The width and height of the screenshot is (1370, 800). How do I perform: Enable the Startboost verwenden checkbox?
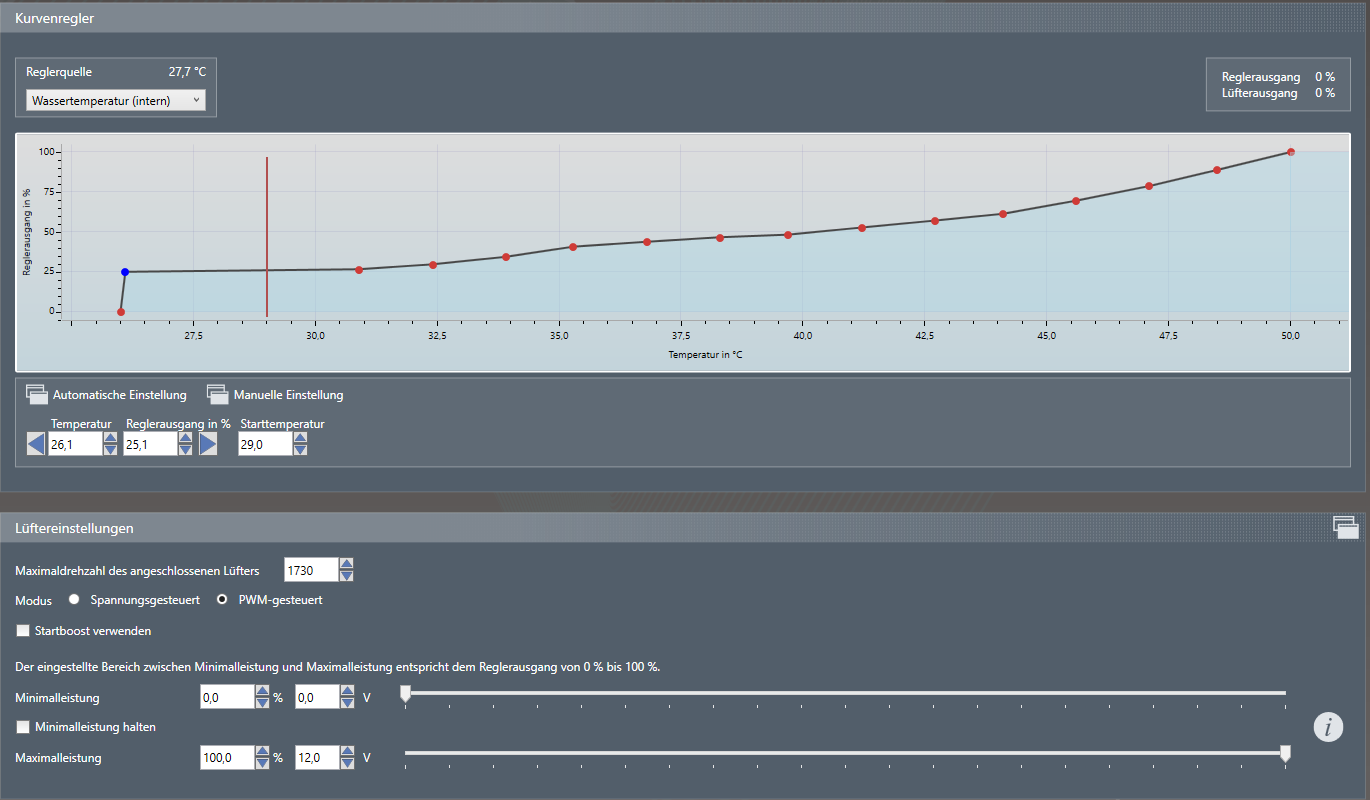pos(23,631)
